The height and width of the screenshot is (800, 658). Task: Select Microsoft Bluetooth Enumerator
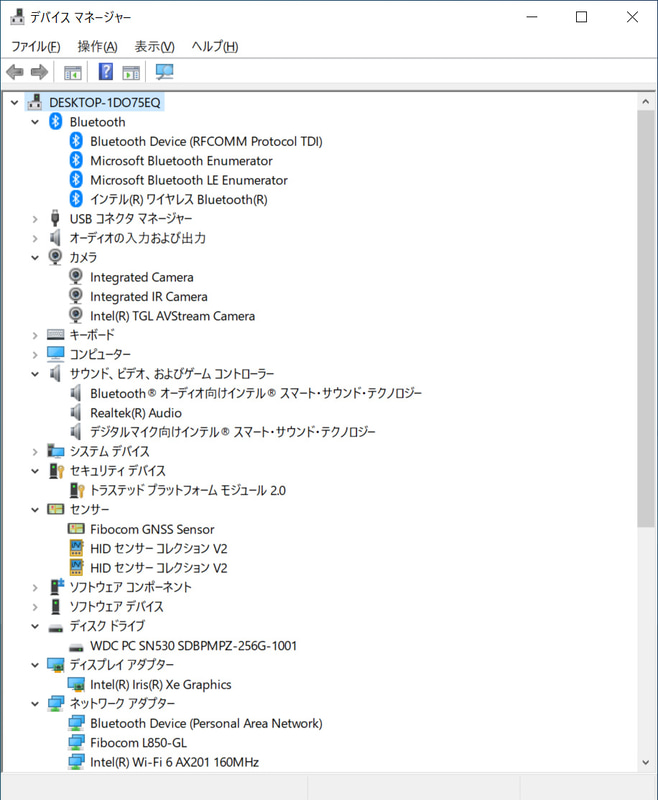coord(181,161)
